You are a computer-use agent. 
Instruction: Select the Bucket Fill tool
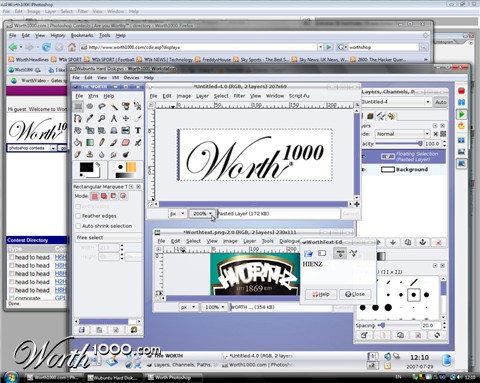coord(78,143)
